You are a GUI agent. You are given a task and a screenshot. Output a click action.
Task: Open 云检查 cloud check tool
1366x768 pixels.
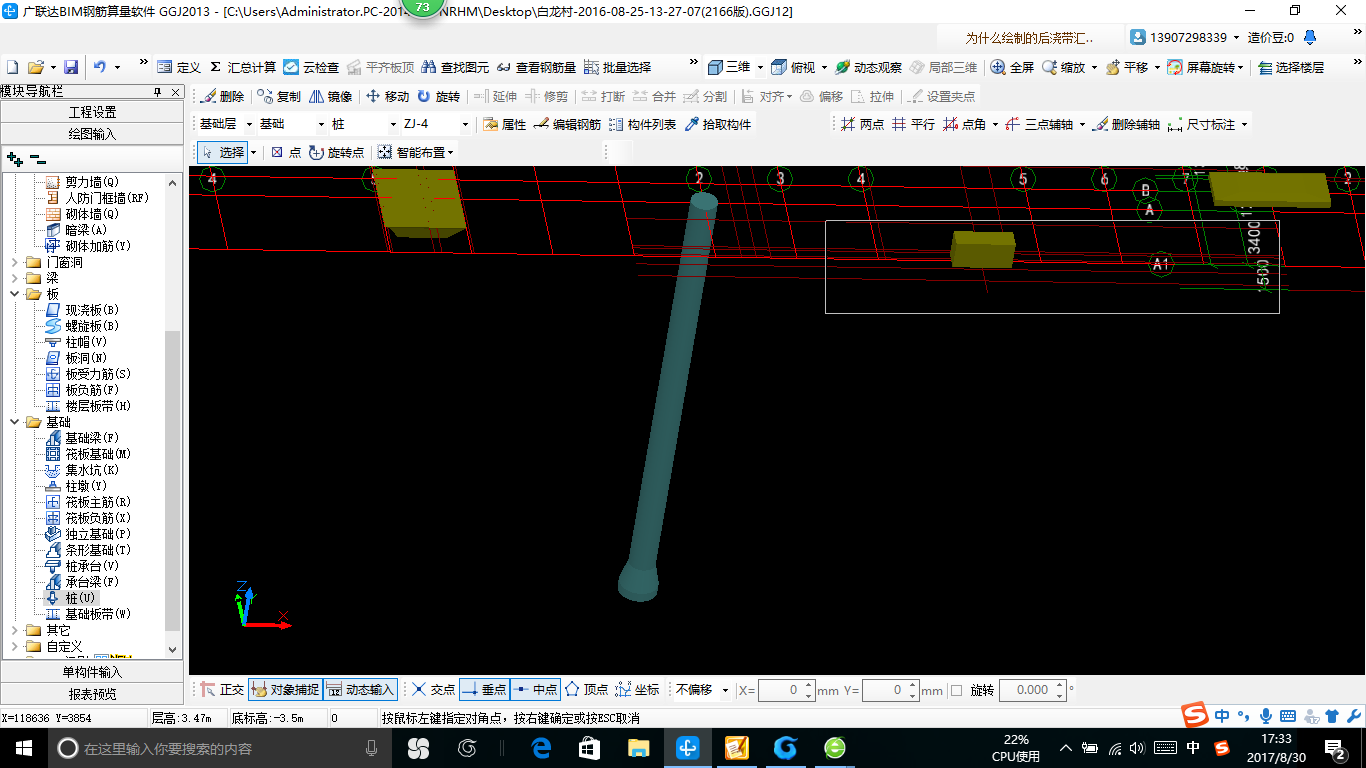pos(311,67)
